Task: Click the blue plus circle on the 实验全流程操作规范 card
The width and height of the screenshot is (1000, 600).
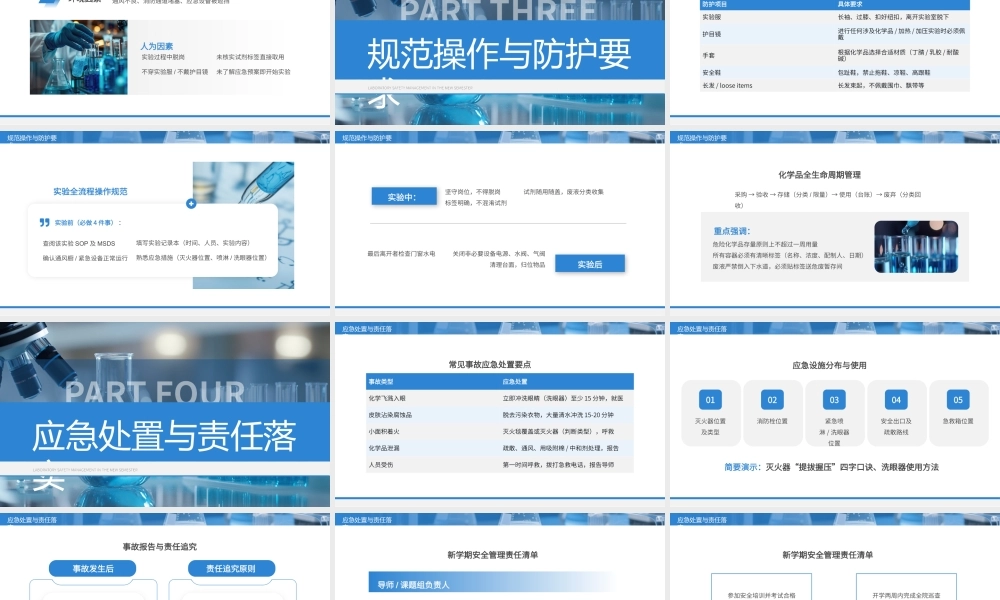Action: click(191, 204)
